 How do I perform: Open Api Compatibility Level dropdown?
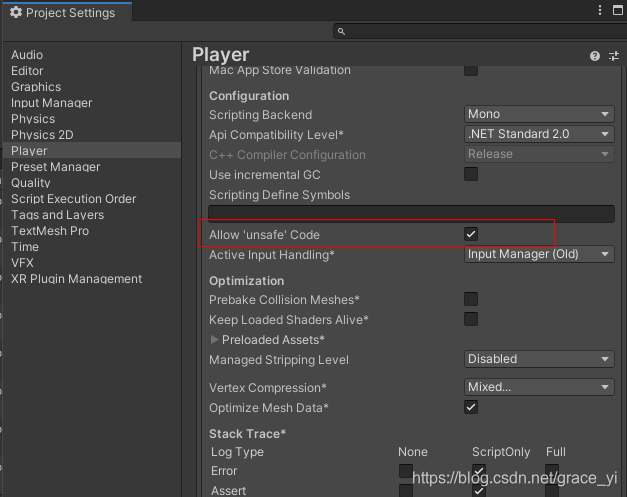point(539,134)
